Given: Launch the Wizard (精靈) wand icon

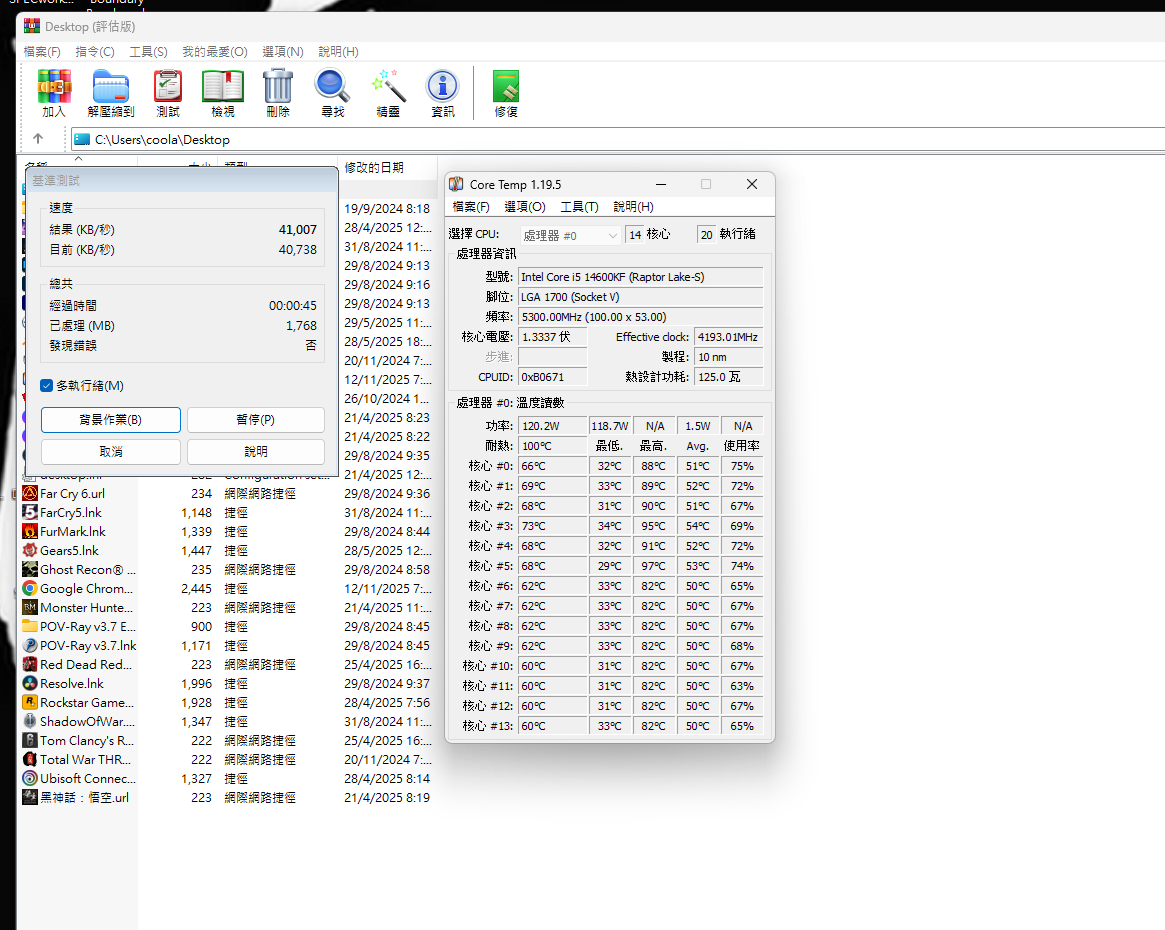Looking at the screenshot, I should [x=387, y=93].
